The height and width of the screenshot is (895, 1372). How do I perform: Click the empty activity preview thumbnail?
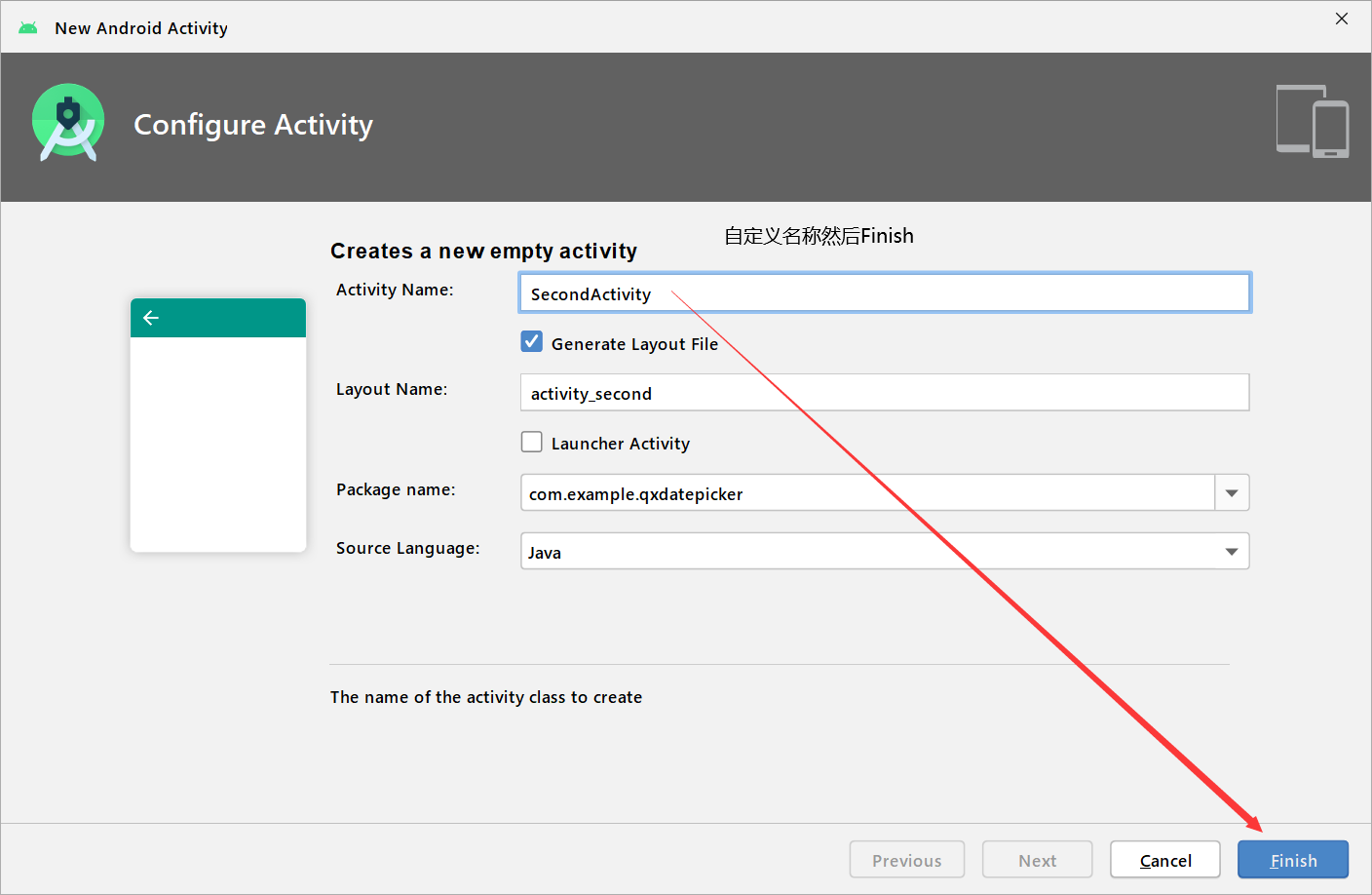218,425
